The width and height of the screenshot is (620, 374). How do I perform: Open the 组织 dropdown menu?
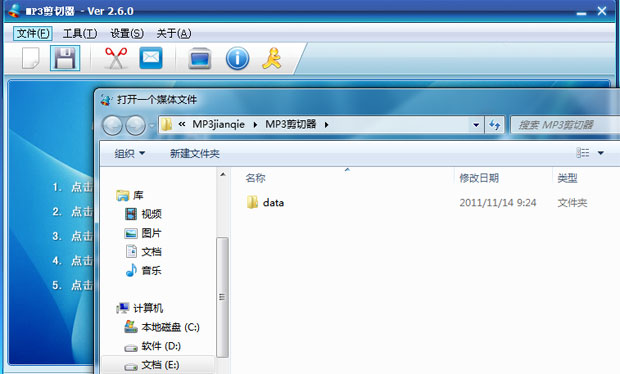point(130,153)
